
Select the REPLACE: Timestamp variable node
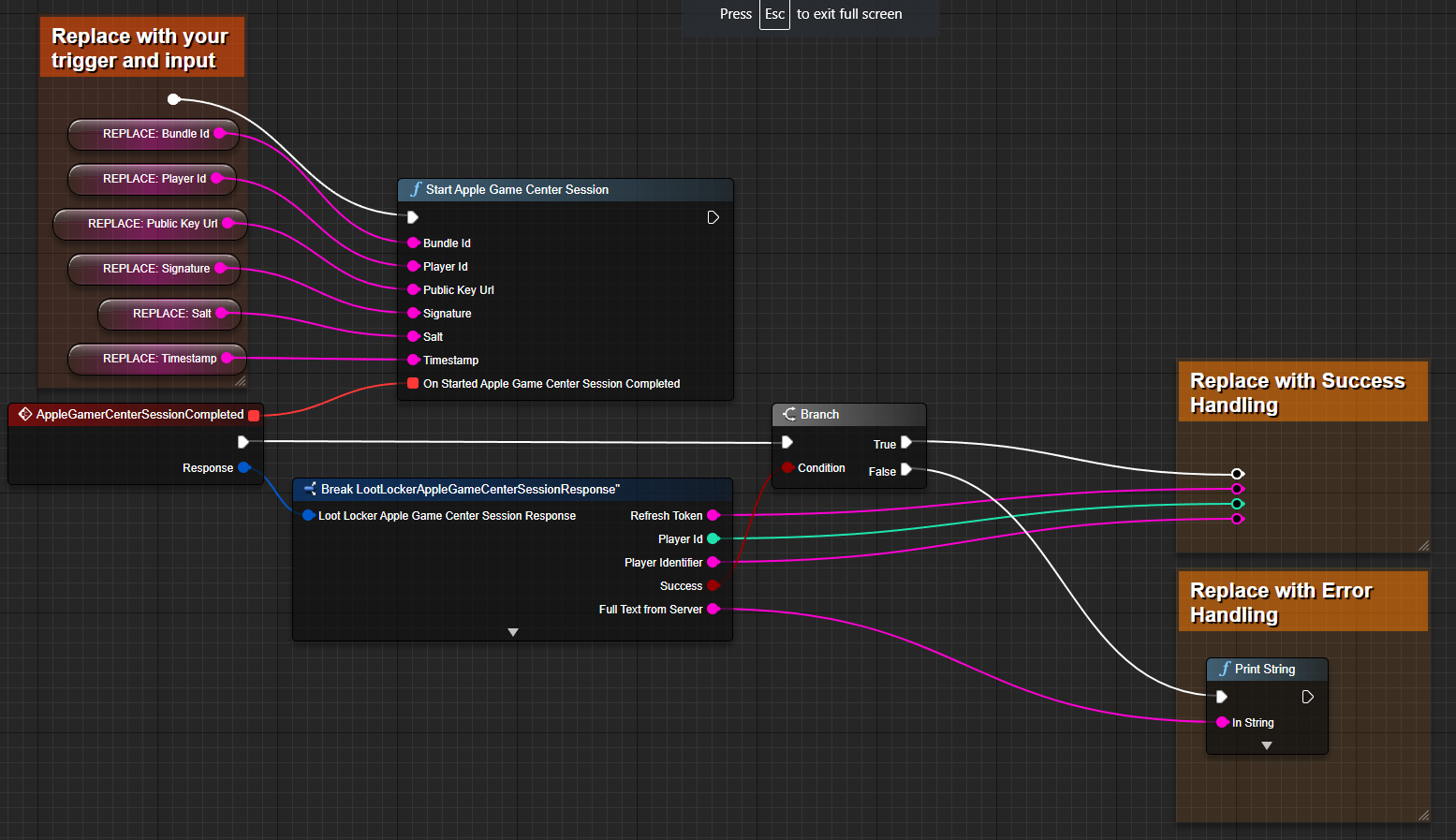[154, 359]
